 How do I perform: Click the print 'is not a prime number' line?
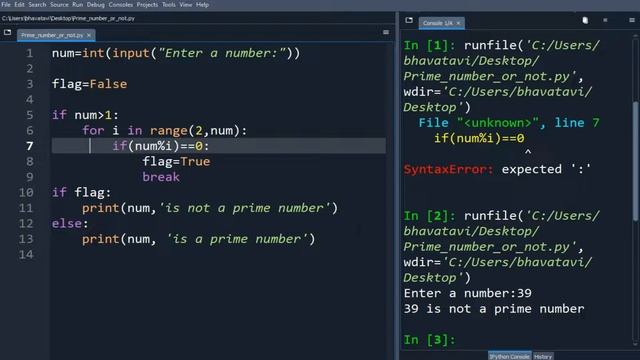point(210,208)
